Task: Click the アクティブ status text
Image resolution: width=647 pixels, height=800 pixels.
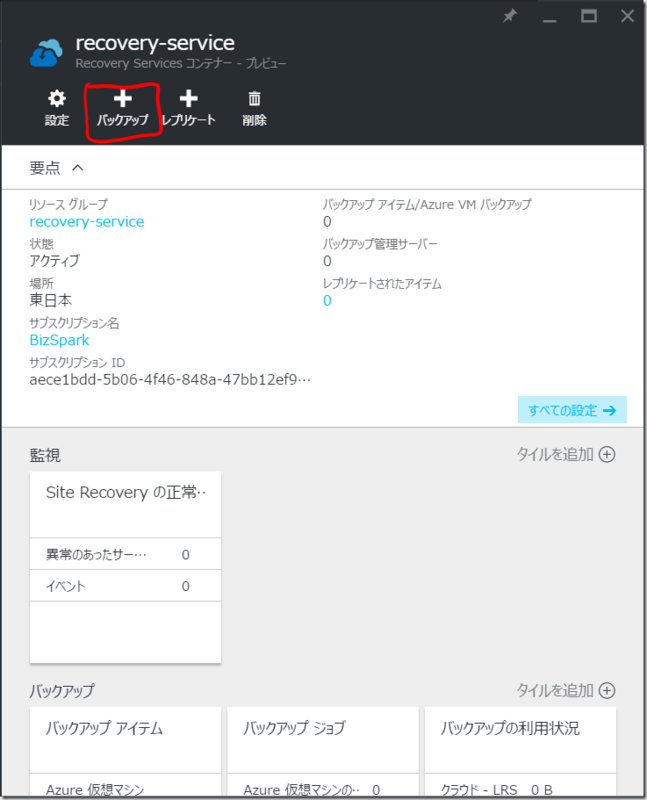Action: coord(55,261)
